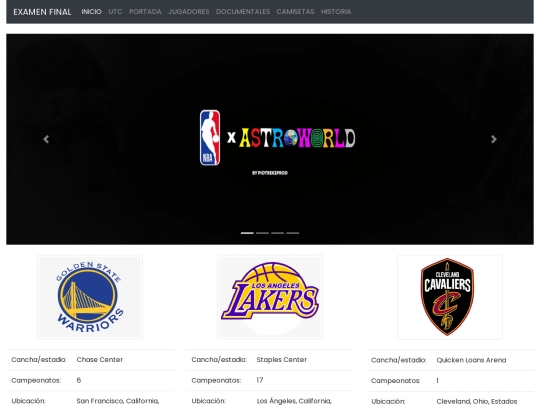Click the carousel next arrow
540x405 pixels.
tap(494, 139)
